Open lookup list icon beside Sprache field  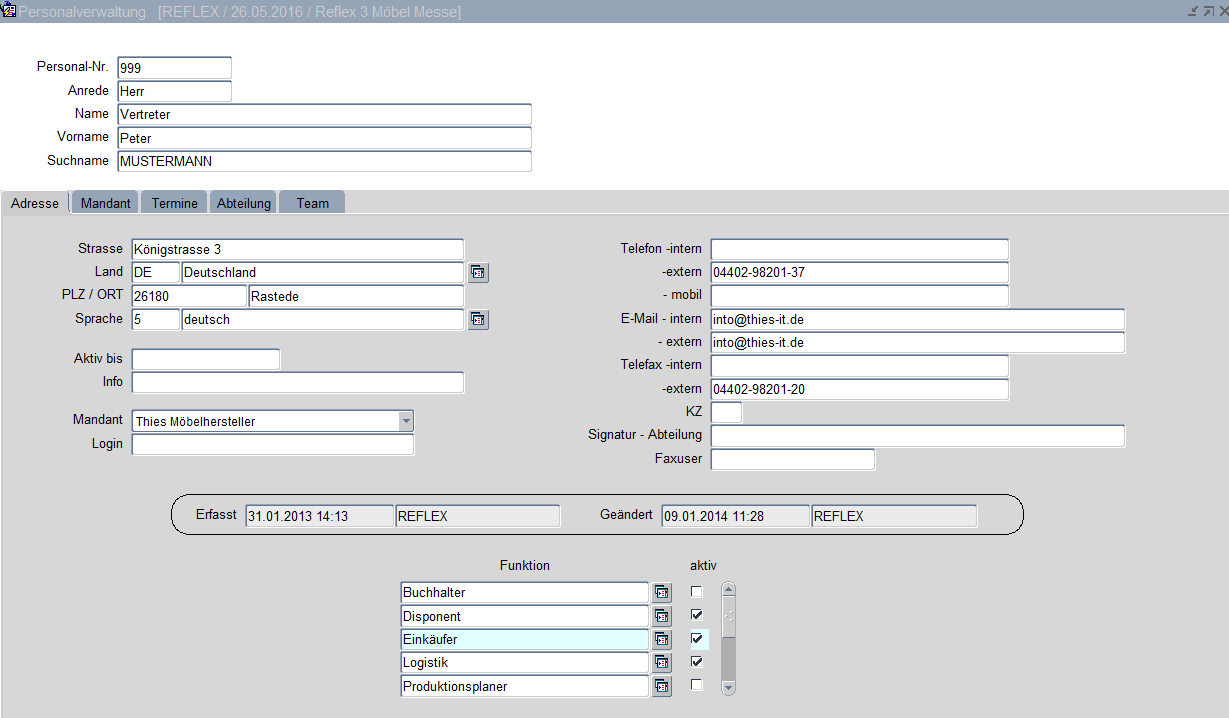click(478, 320)
